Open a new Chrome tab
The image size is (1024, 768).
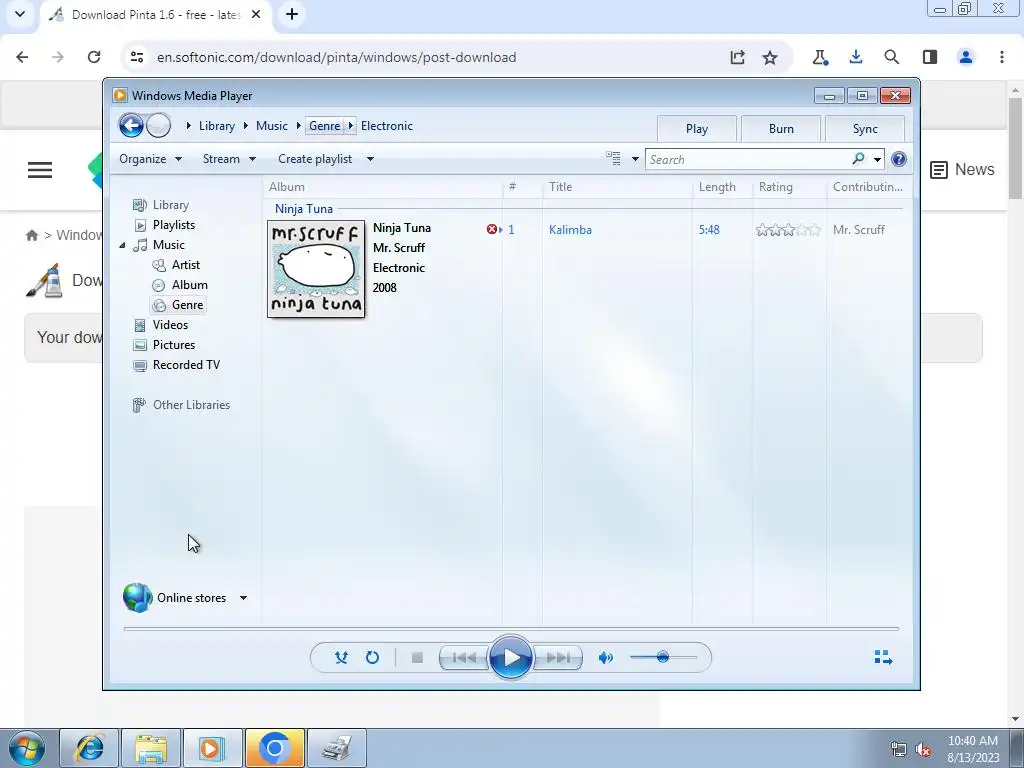point(292,14)
